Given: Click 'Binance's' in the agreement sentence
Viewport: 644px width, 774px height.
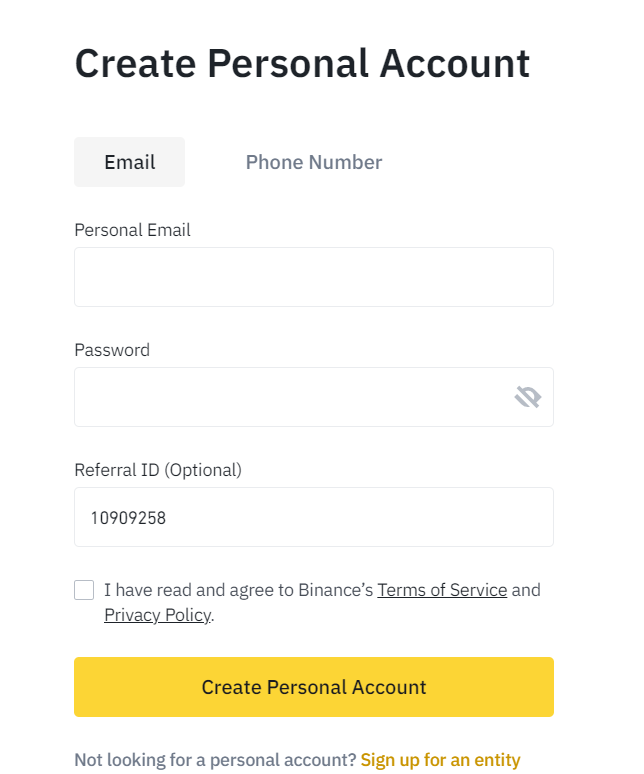Looking at the screenshot, I should point(336,590).
